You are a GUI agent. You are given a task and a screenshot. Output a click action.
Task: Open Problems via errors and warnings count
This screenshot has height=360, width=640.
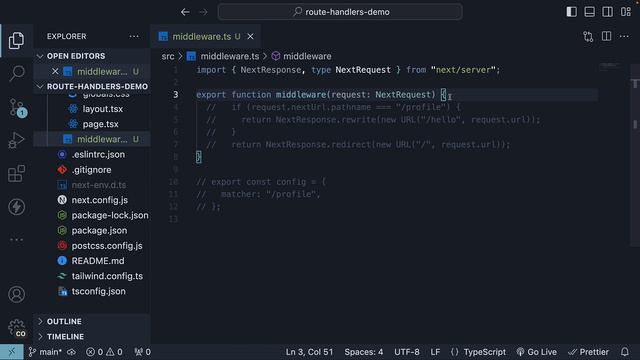(104, 352)
